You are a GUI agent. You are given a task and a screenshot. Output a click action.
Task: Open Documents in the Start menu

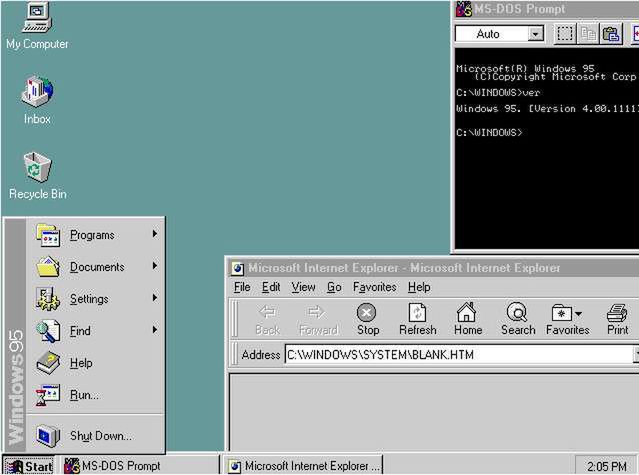pyautogui.click(x=96, y=267)
